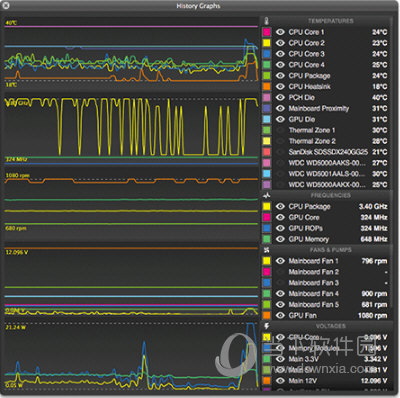
Task: Open yellow color swatch of CPU Package frequency
Action: coord(267,206)
